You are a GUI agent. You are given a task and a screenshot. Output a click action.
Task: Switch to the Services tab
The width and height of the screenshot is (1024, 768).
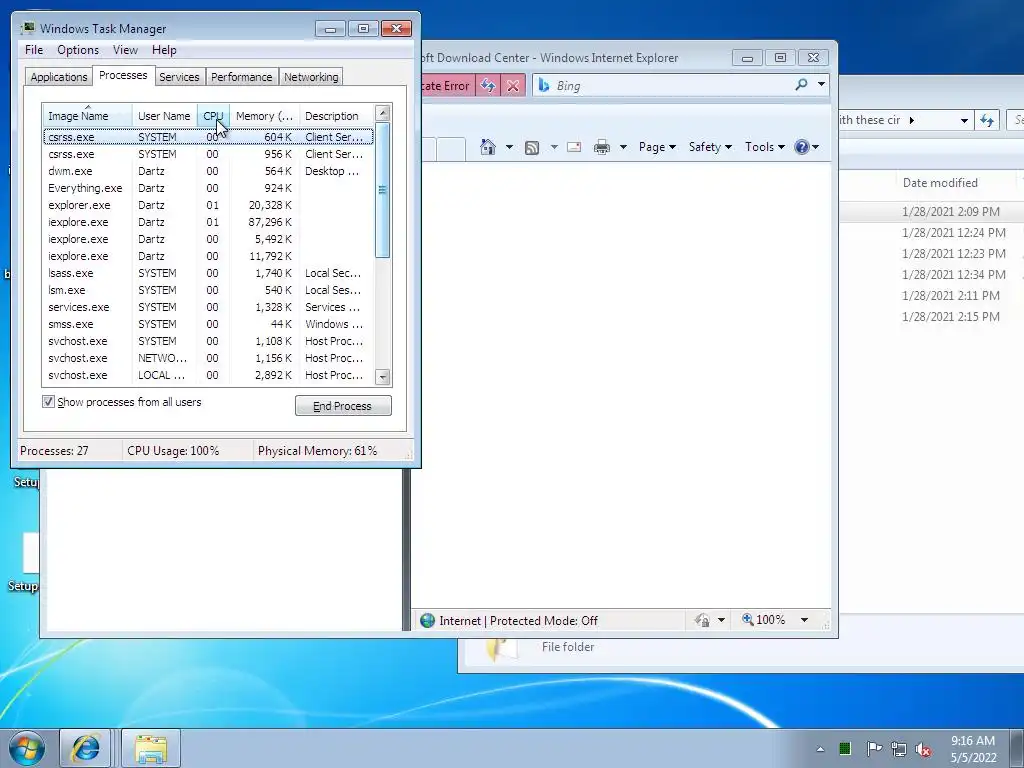(x=179, y=77)
